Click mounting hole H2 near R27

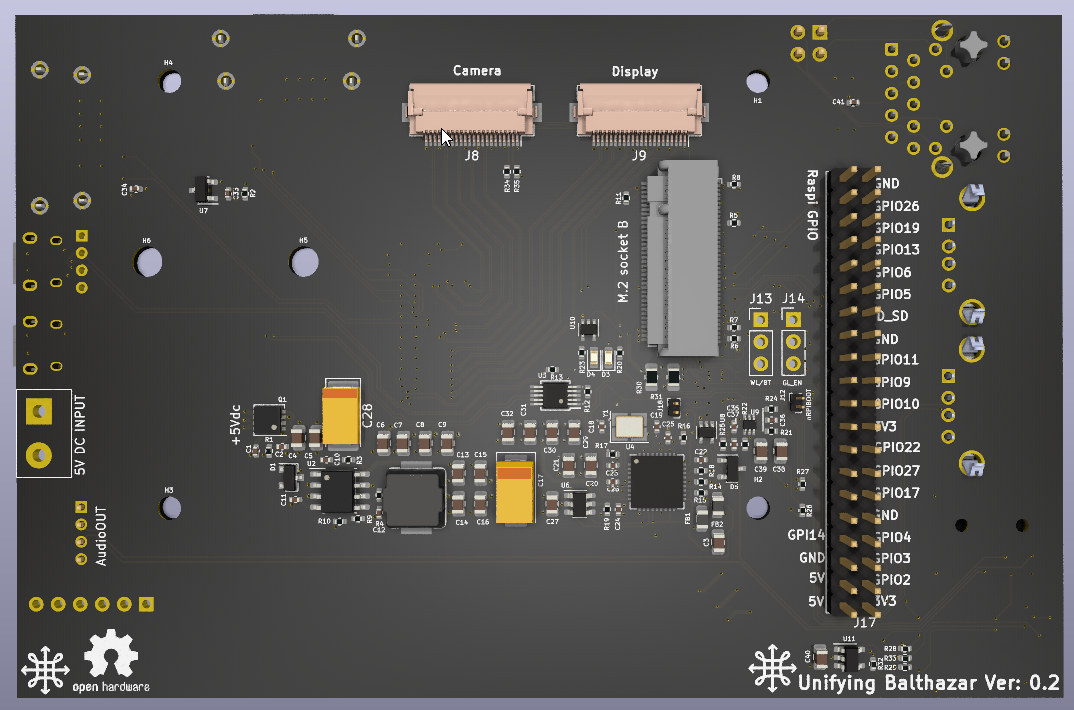[757, 507]
